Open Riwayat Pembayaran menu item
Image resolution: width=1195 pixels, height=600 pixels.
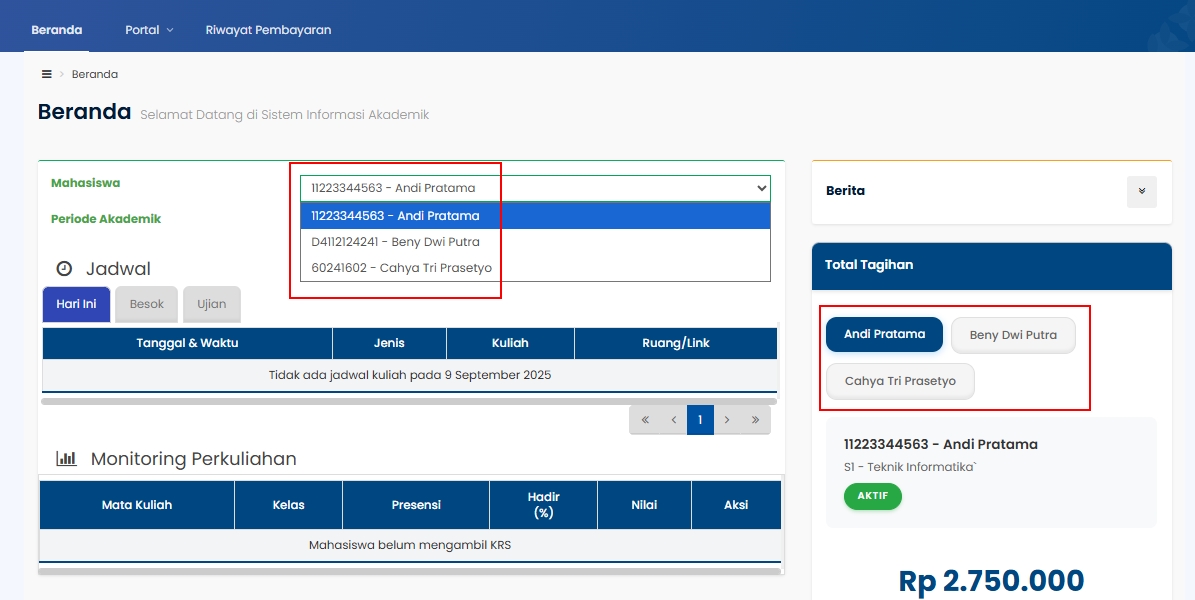point(268,30)
